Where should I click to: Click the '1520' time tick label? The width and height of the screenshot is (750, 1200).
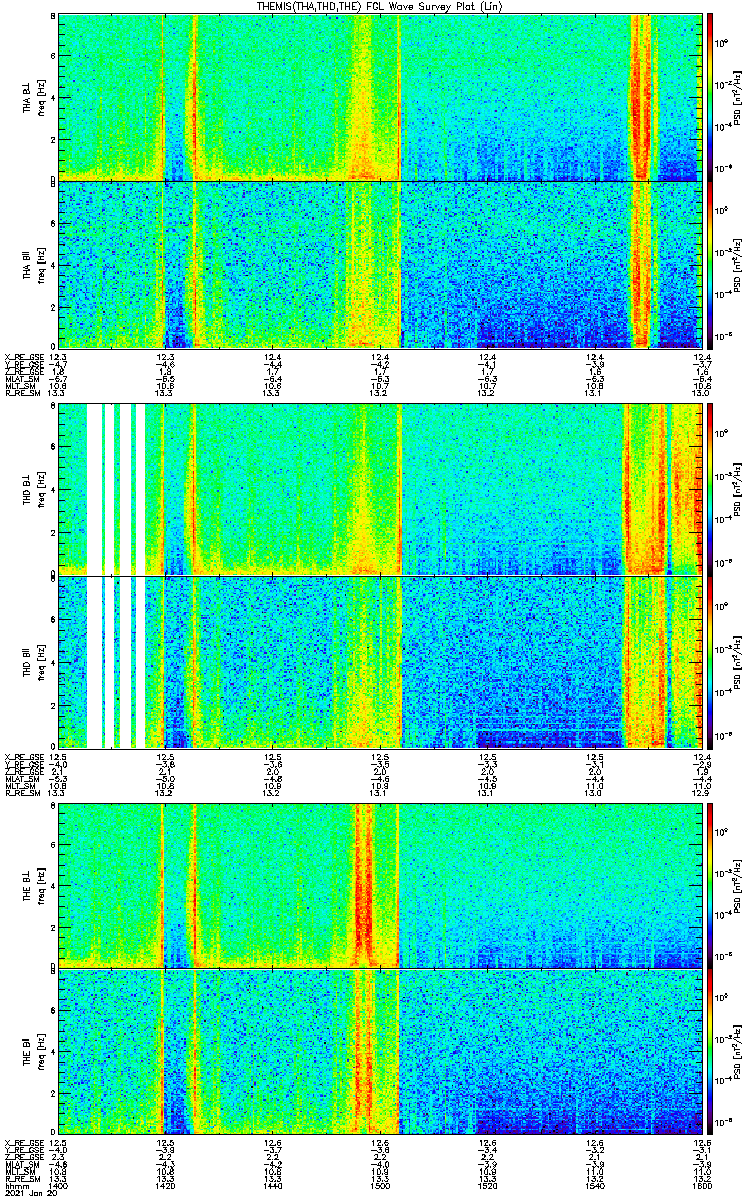(x=486, y=1185)
